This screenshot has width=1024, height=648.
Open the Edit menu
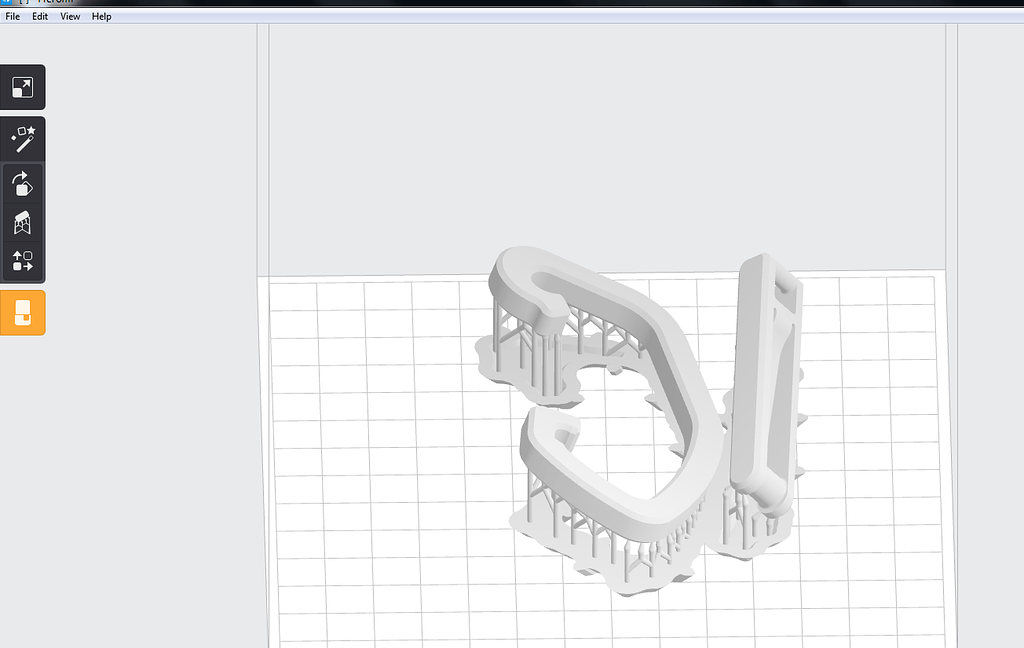click(x=39, y=16)
